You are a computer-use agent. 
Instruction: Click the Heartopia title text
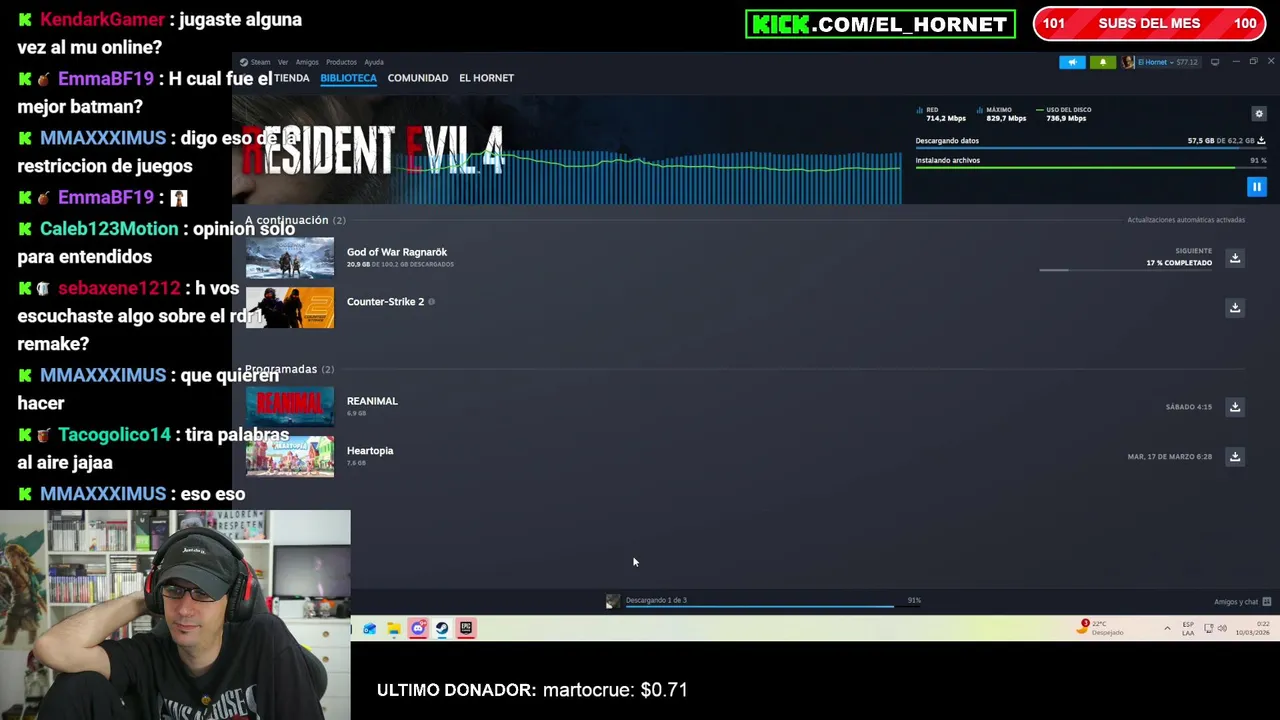coord(370,451)
